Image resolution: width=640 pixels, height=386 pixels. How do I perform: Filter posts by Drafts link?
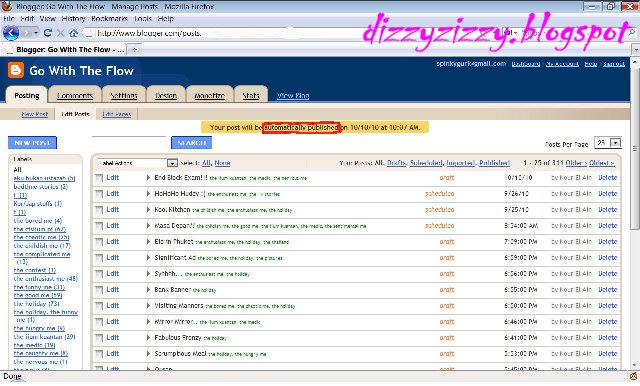pos(396,163)
